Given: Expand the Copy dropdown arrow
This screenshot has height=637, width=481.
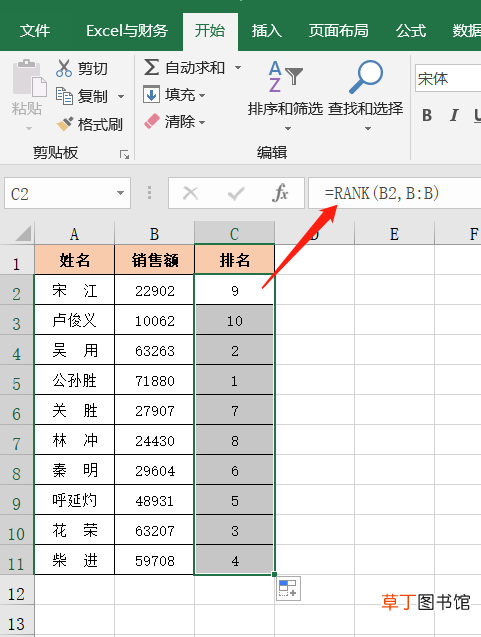Looking at the screenshot, I should click(121, 97).
